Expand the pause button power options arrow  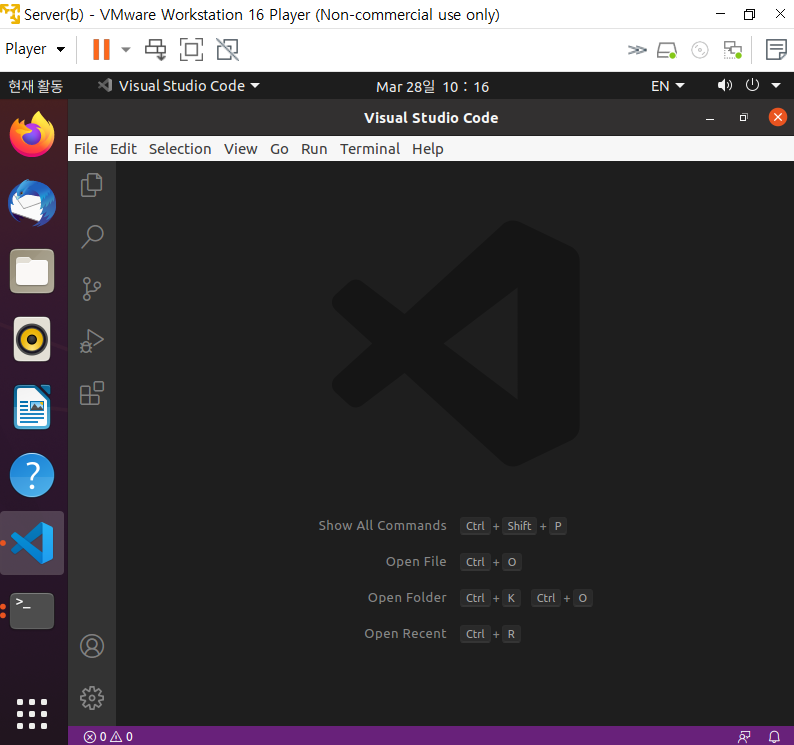tap(126, 50)
